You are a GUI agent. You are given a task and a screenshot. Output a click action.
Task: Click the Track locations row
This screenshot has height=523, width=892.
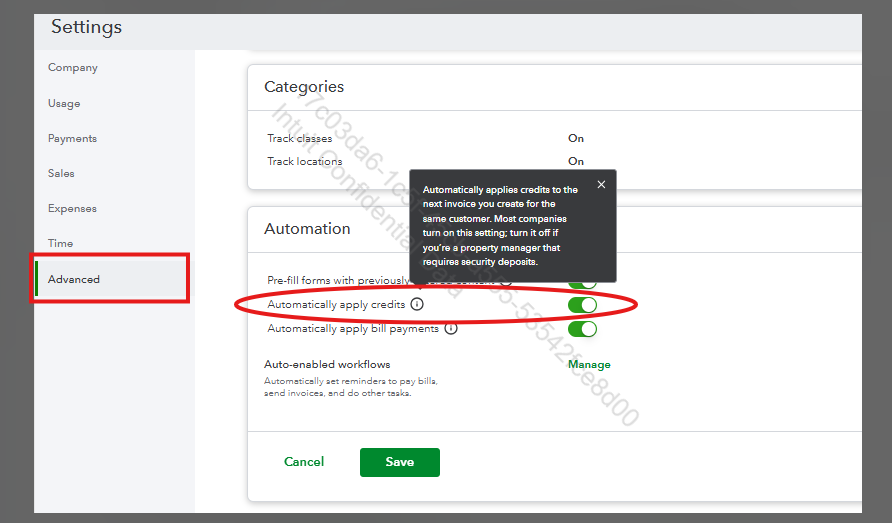click(x=305, y=161)
